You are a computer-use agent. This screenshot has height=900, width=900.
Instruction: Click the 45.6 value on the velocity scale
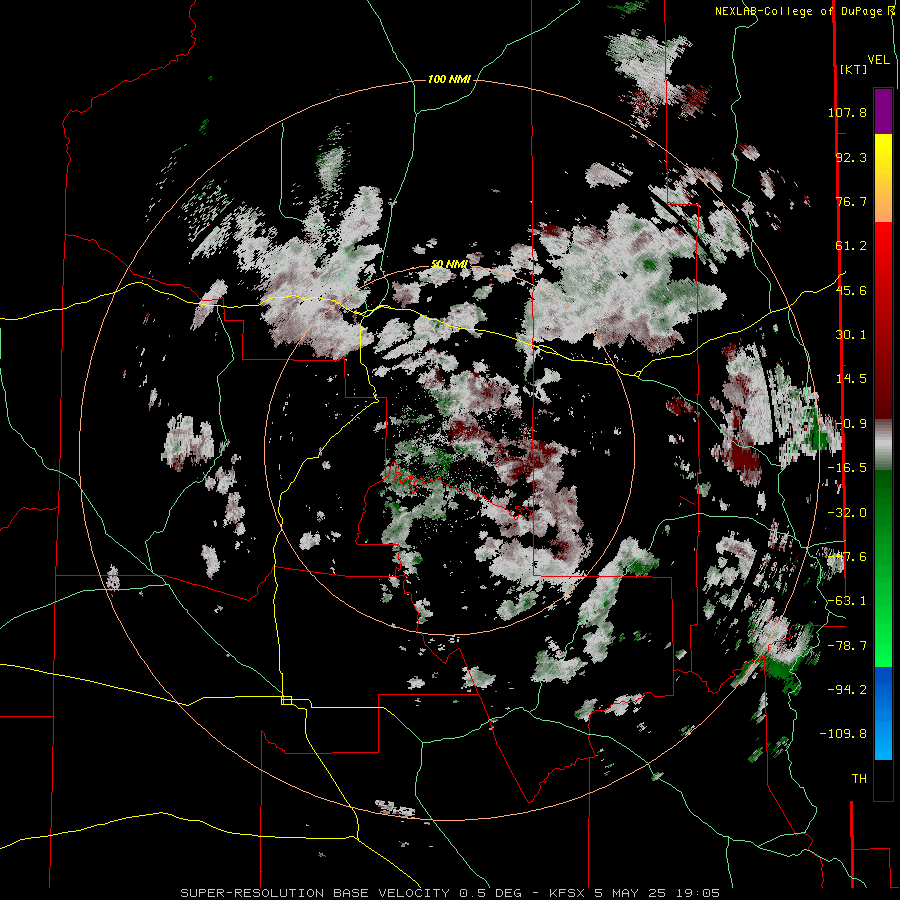[851, 290]
